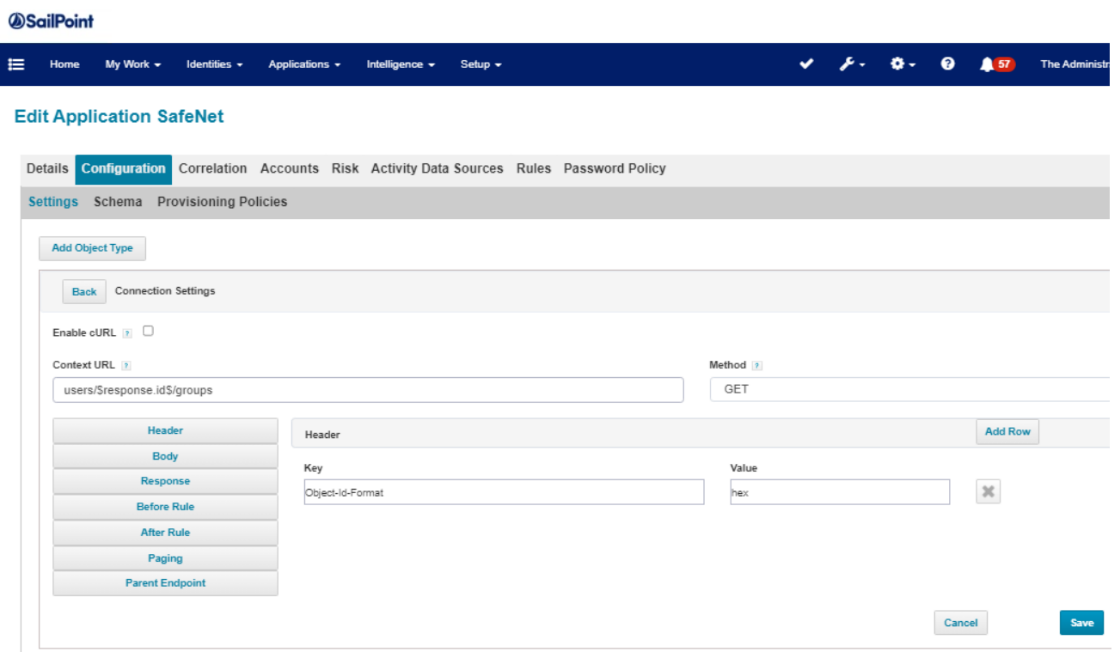Viewport: 1114px width, 652px height.
Task: Open the wrench debug tools menu
Action: coord(851,64)
